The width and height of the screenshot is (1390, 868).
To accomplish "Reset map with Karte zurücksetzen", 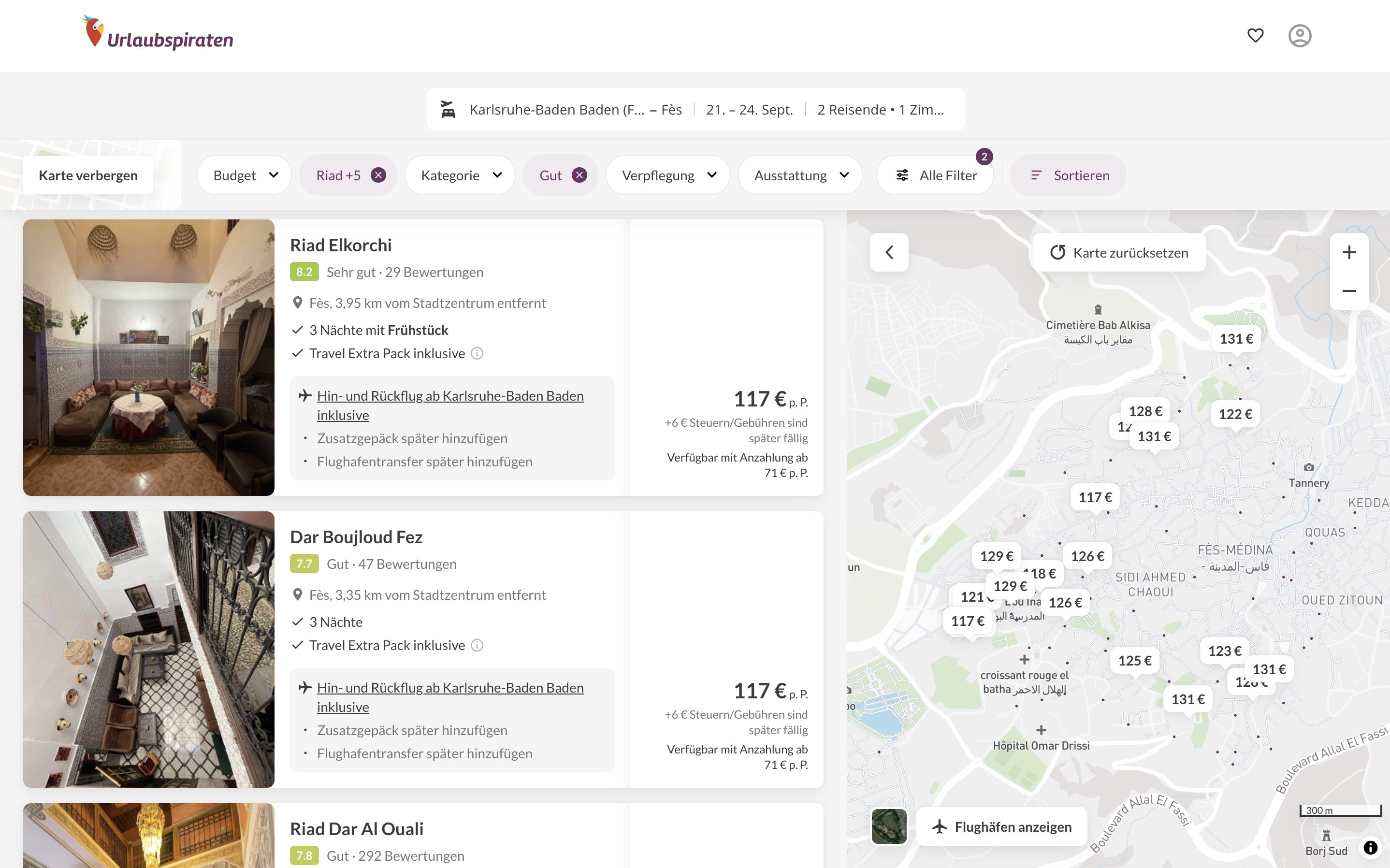I will point(1119,253).
